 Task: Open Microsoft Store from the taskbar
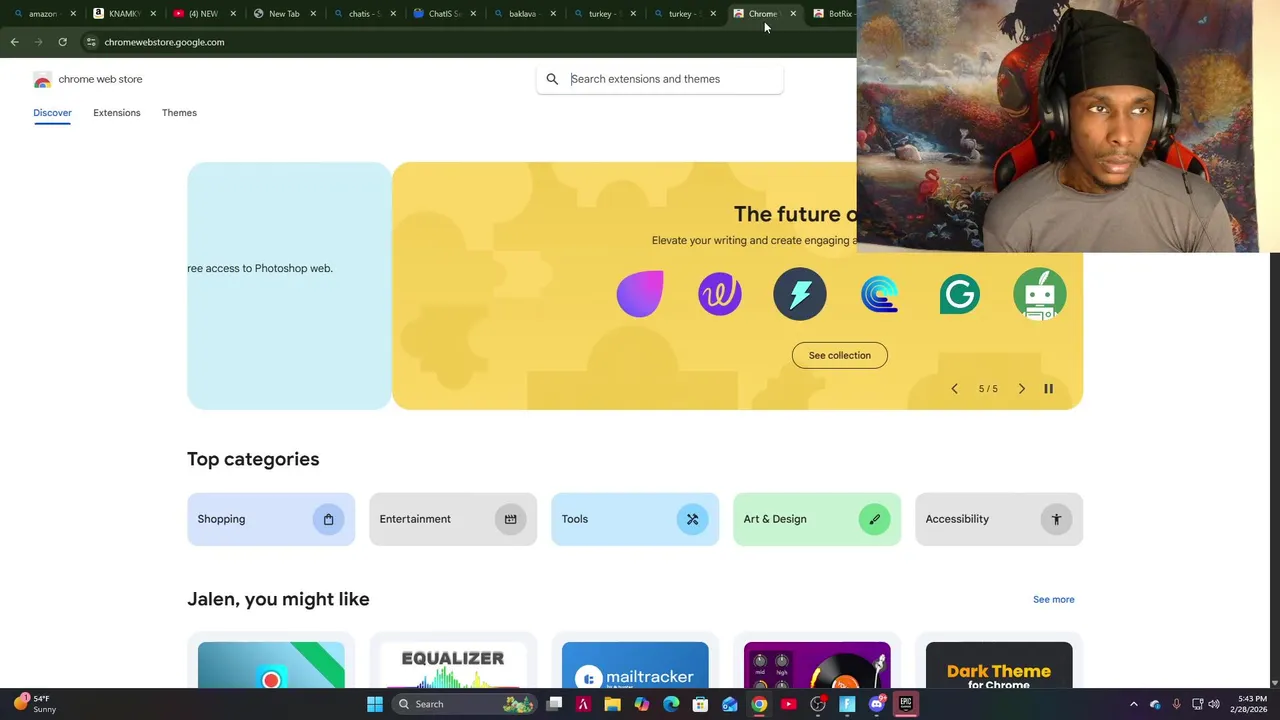pos(700,704)
